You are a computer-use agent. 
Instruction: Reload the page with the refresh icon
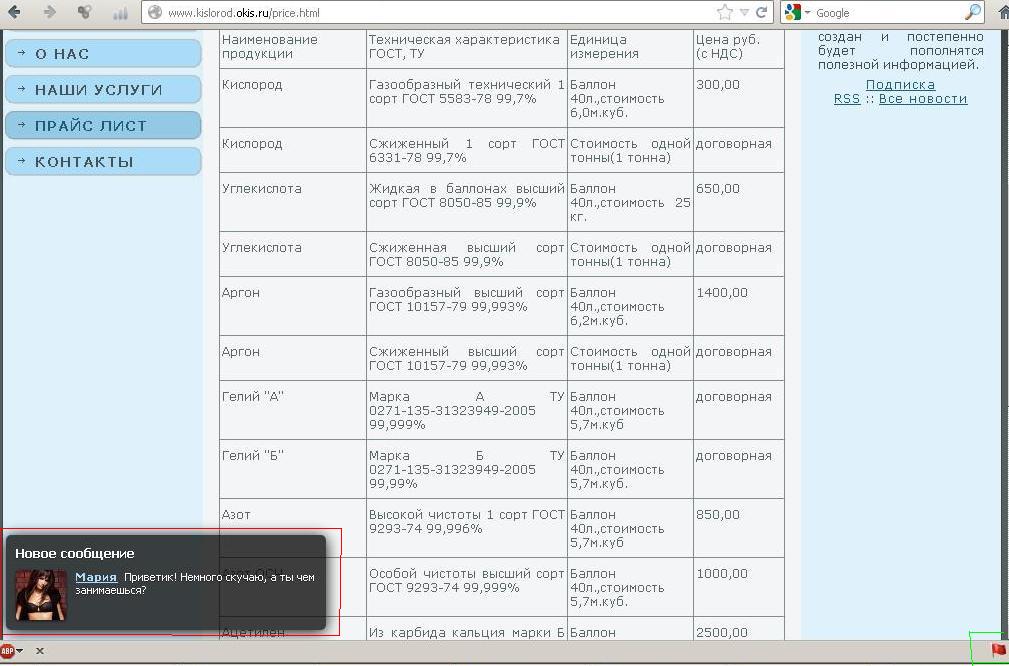click(762, 13)
